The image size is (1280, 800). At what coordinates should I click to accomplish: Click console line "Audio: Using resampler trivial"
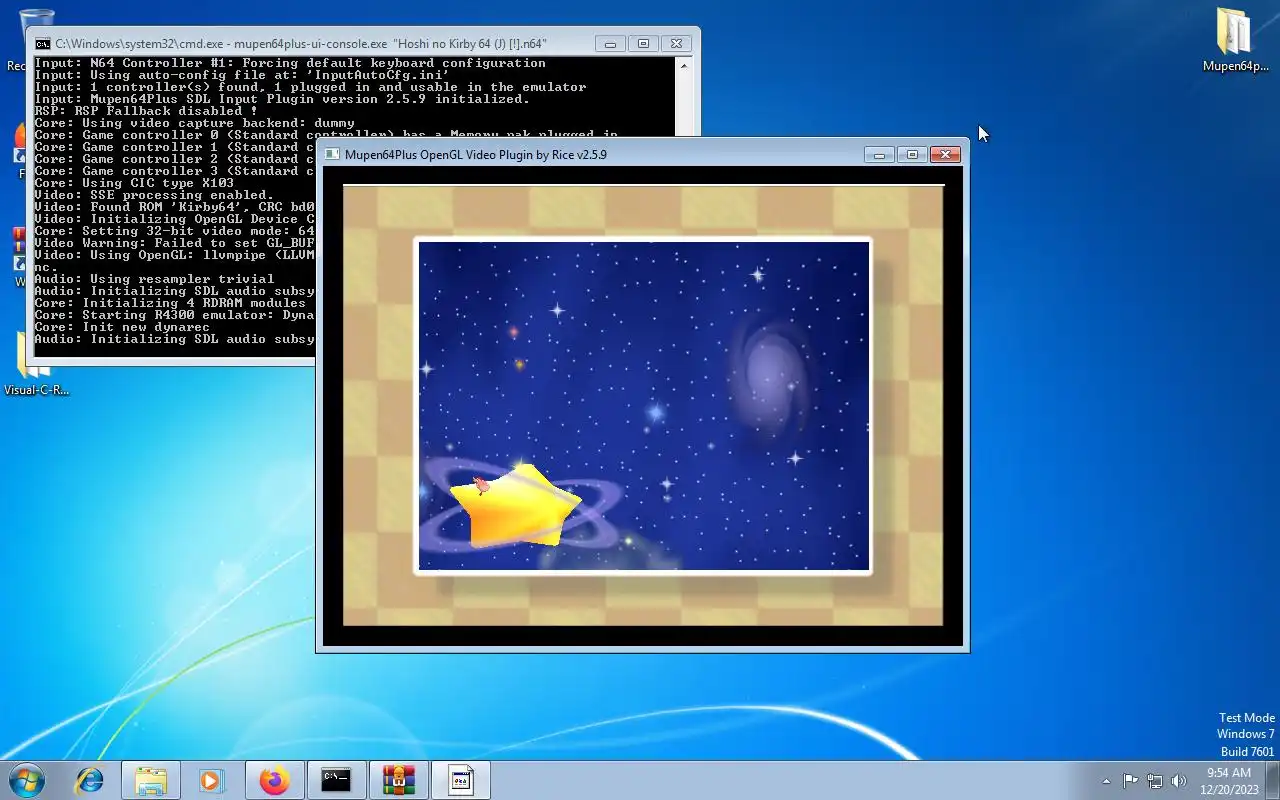(x=154, y=279)
